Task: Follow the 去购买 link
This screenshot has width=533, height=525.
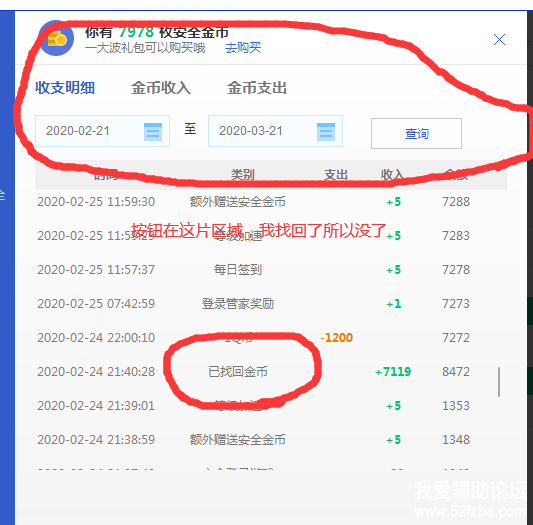Action: click(243, 48)
